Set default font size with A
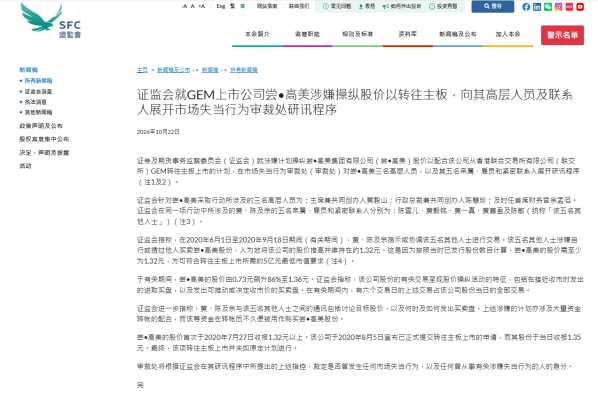598x393 pixels. pos(193,6)
